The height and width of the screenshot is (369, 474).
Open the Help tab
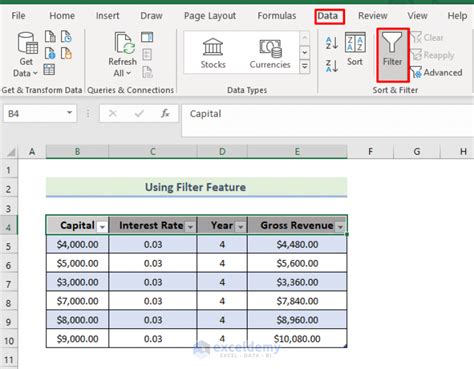point(457,16)
